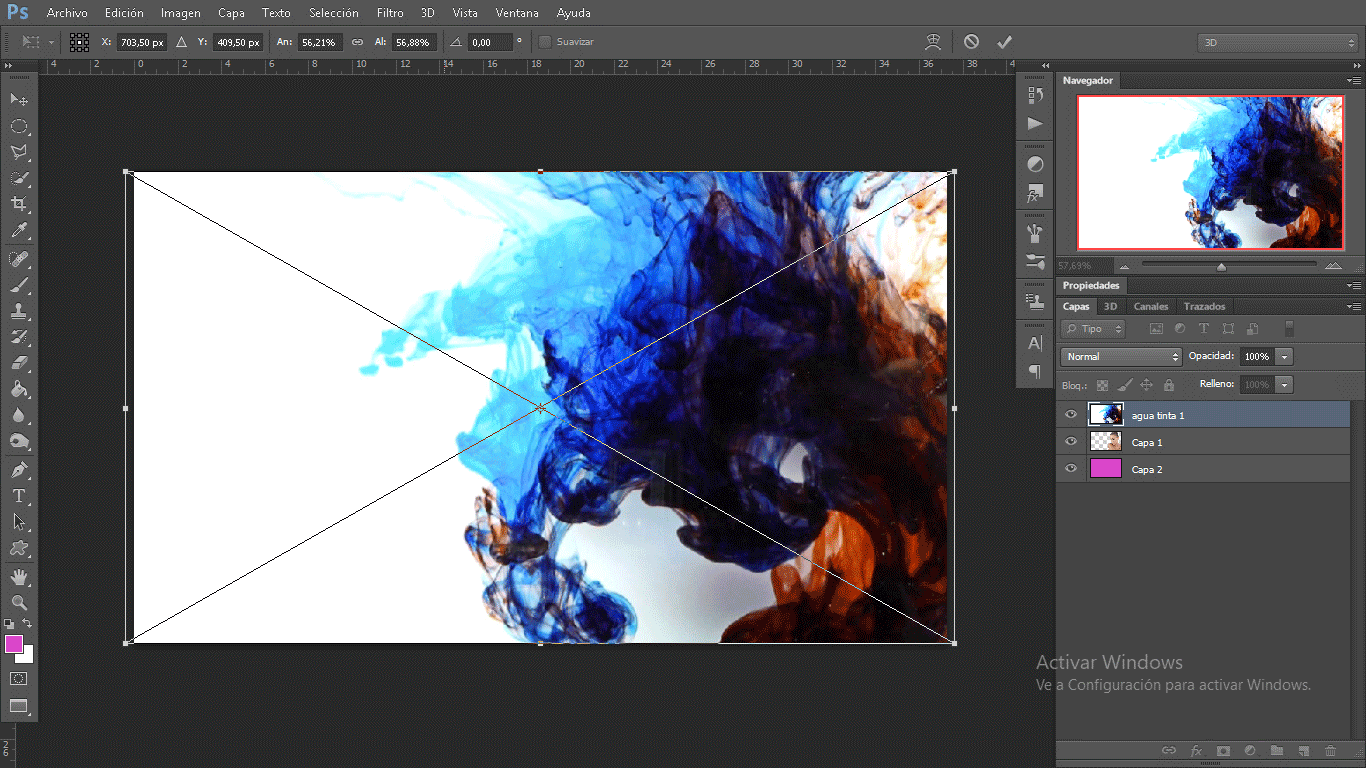Image resolution: width=1366 pixels, height=768 pixels.
Task: Select the Custom Shape tool
Action: 19,548
